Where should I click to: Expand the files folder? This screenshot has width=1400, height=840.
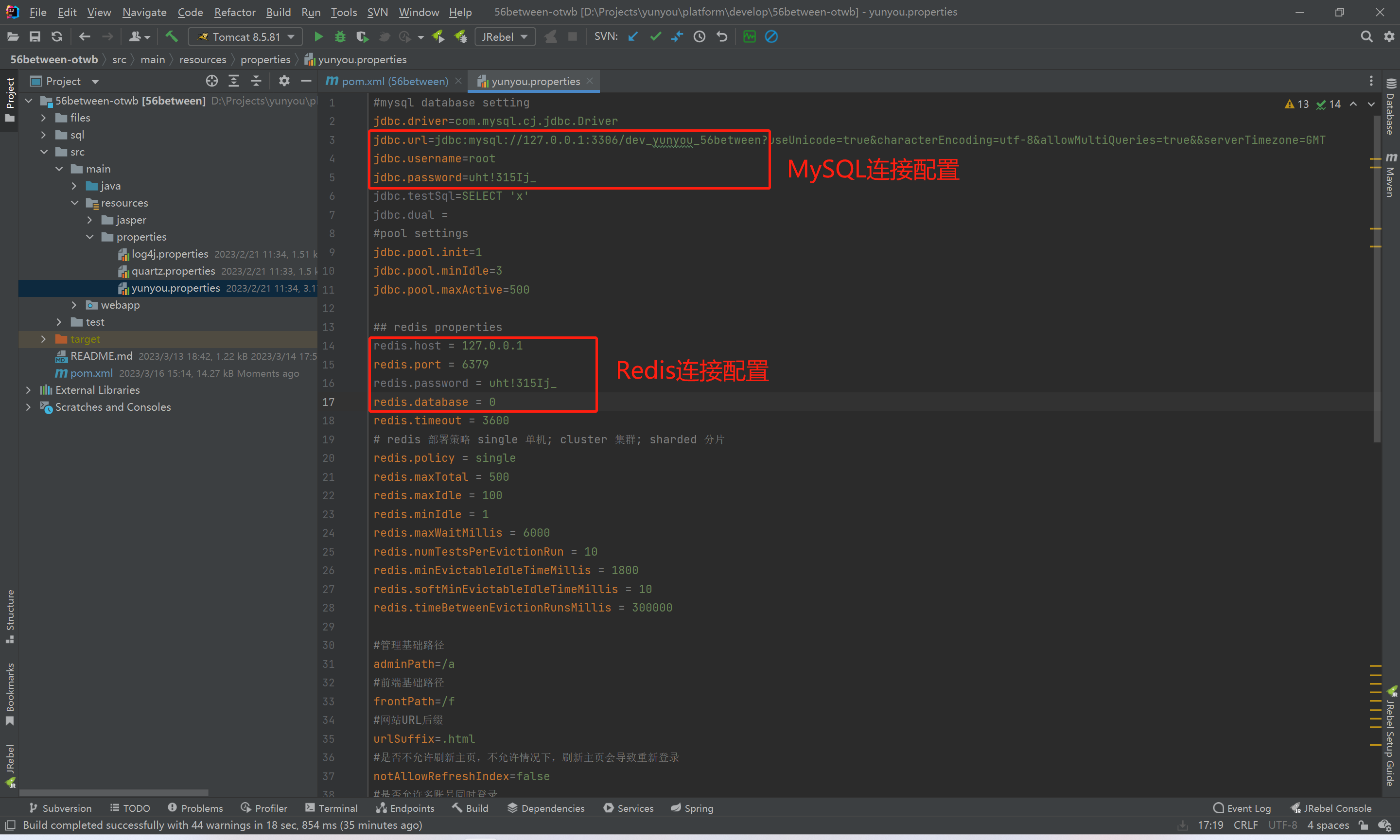44,118
